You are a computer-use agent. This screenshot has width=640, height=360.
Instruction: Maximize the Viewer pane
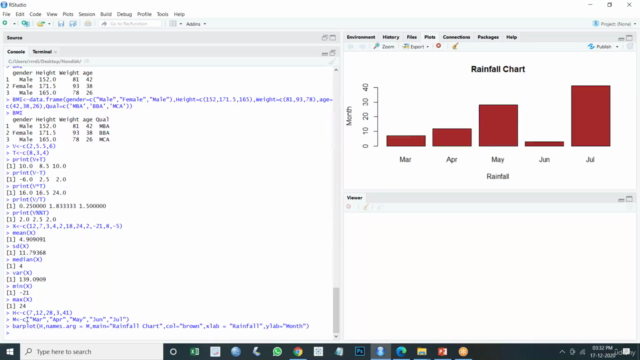[x=629, y=199]
